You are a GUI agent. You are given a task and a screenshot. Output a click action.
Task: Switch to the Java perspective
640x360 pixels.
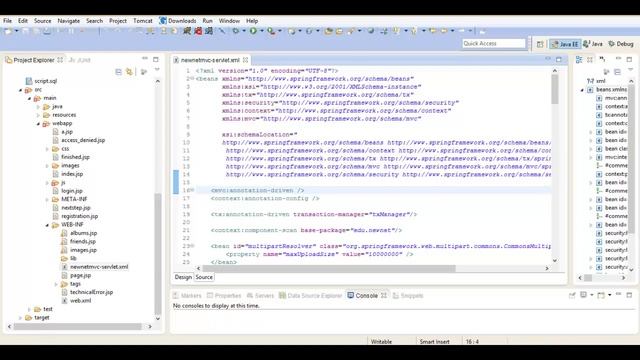tap(593, 44)
